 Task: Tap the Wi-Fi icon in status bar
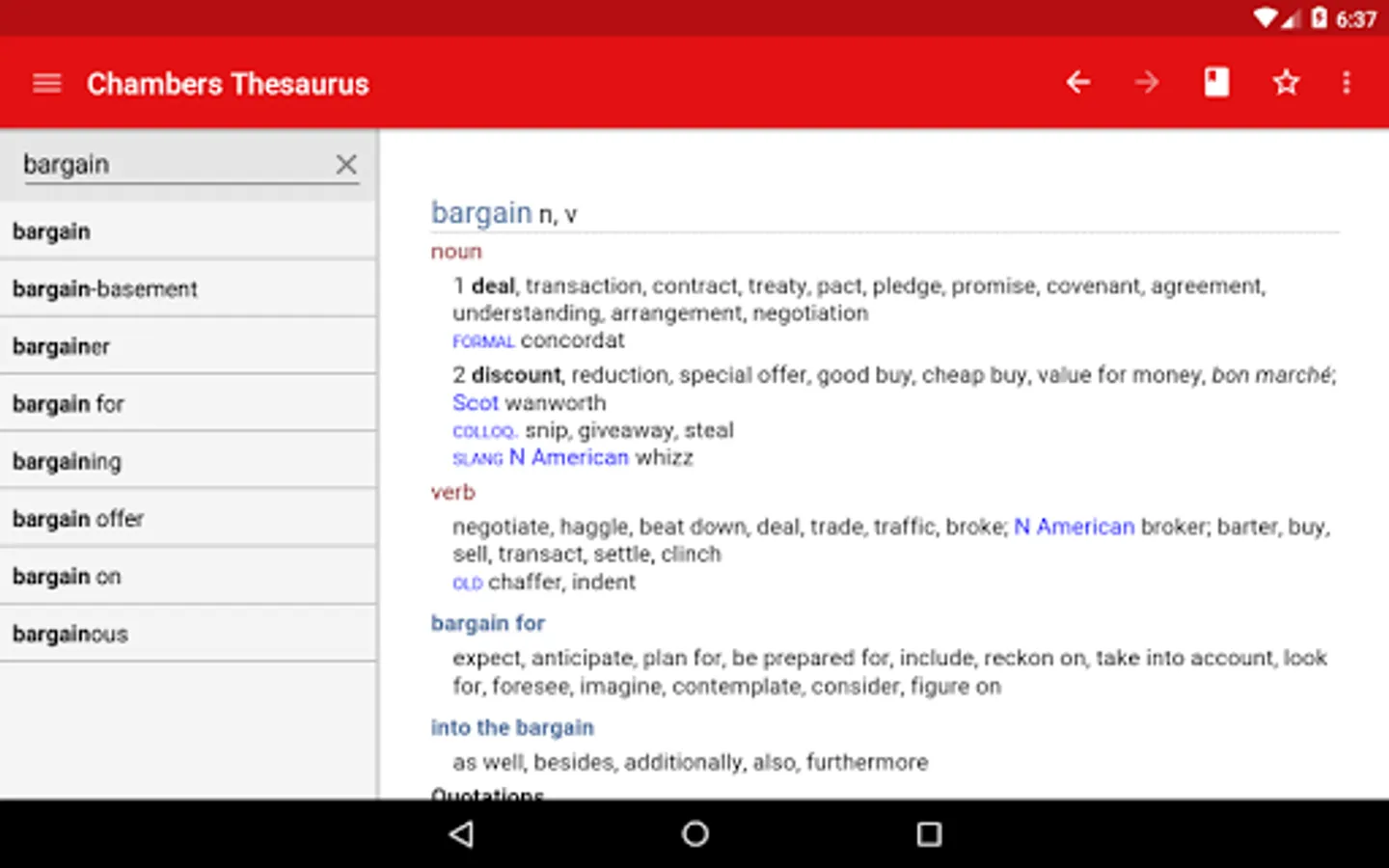[x=1266, y=18]
